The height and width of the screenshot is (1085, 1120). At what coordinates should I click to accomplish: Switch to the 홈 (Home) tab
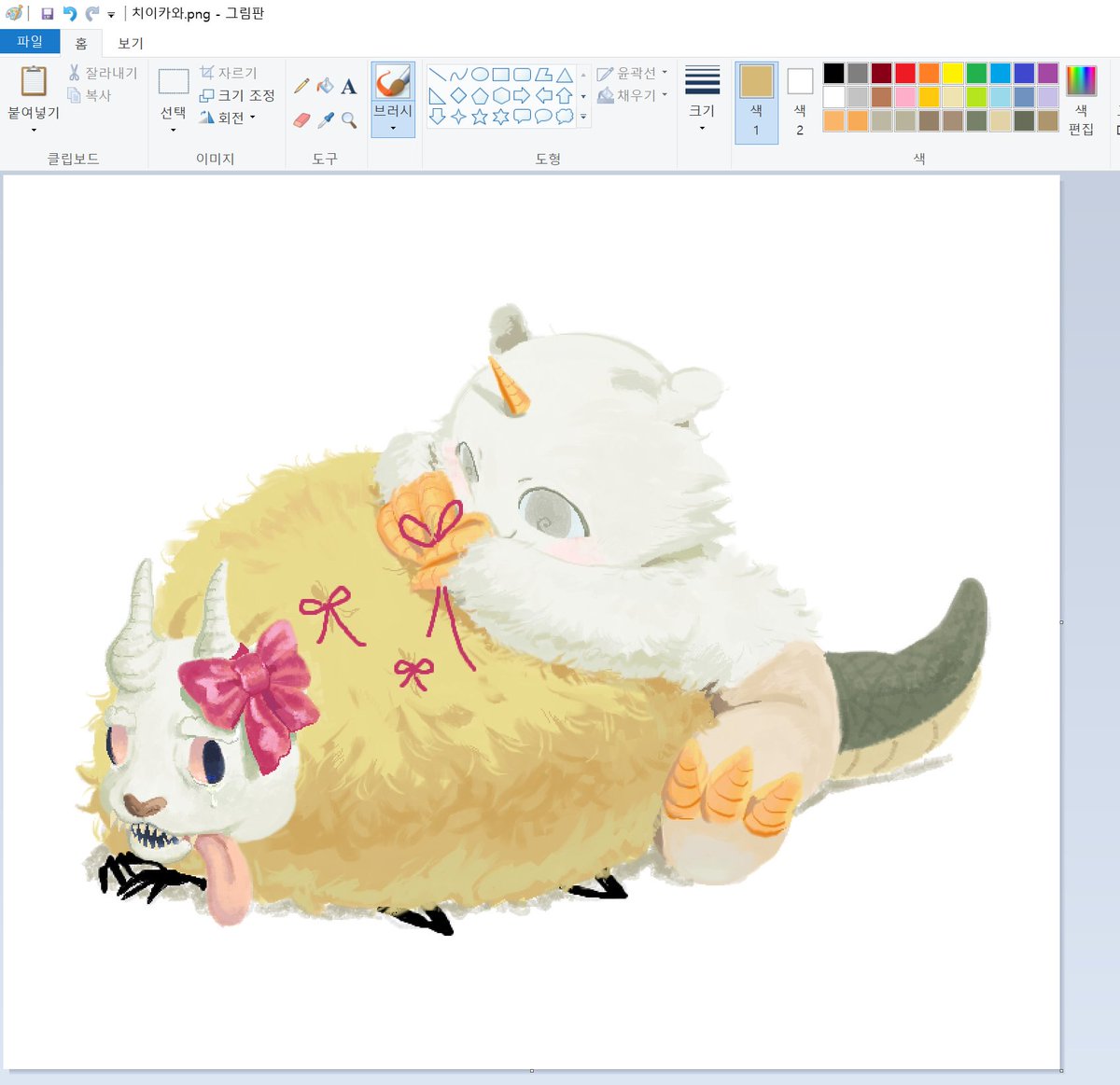click(x=81, y=43)
